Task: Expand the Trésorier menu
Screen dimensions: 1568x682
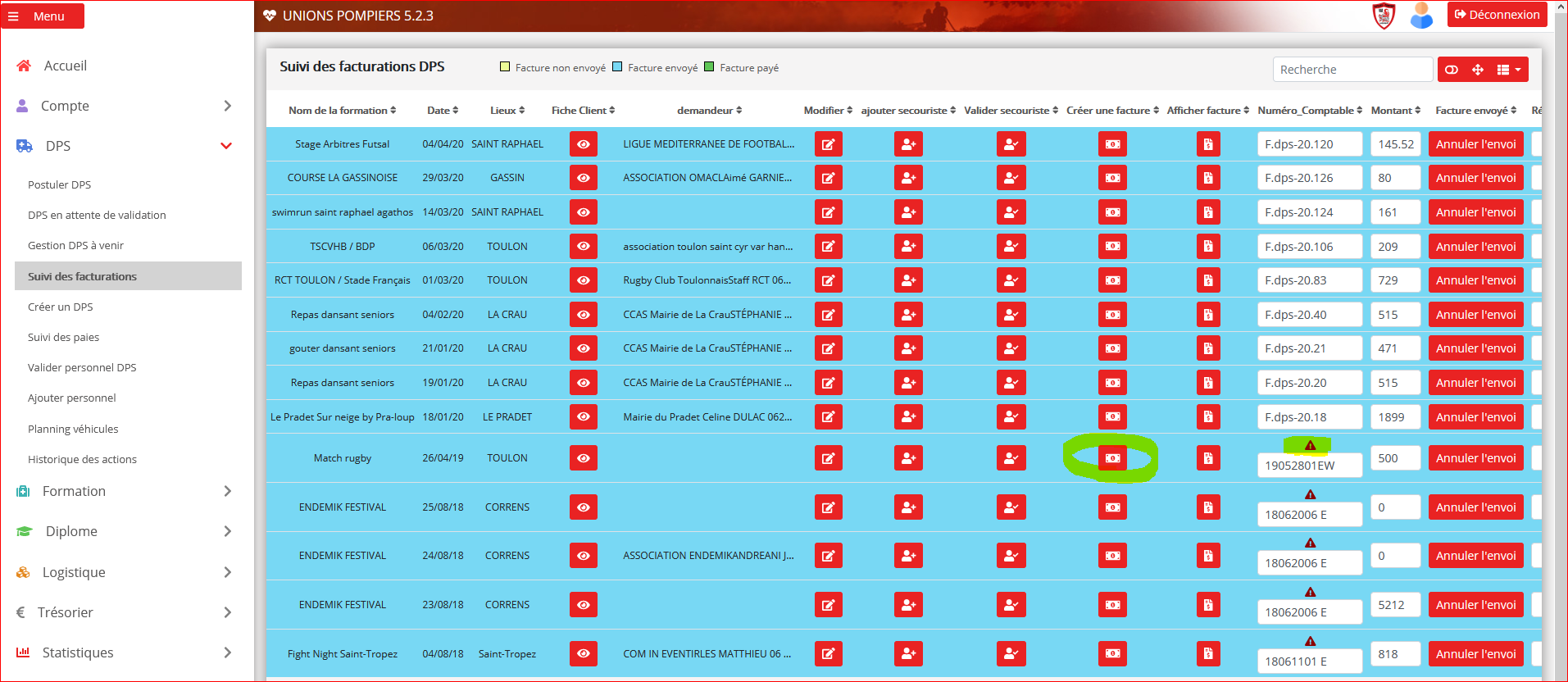Action: (x=128, y=612)
